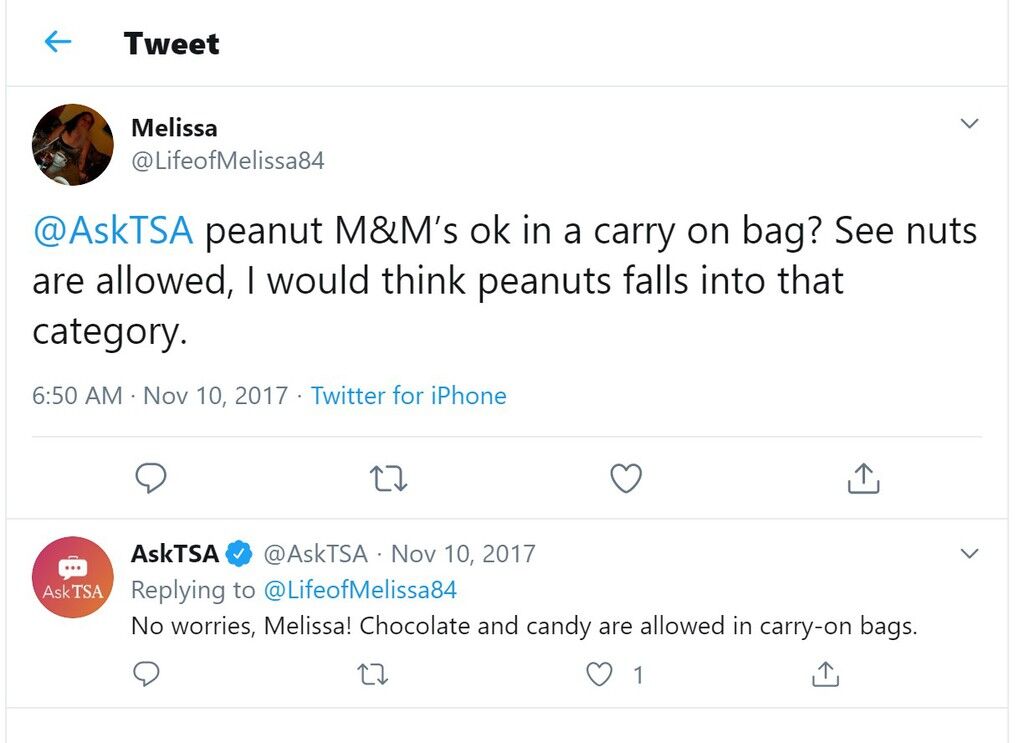Open the 6:50 AM Nov 10, 2017 timestamp
The image size is (1024, 743).
160,396
